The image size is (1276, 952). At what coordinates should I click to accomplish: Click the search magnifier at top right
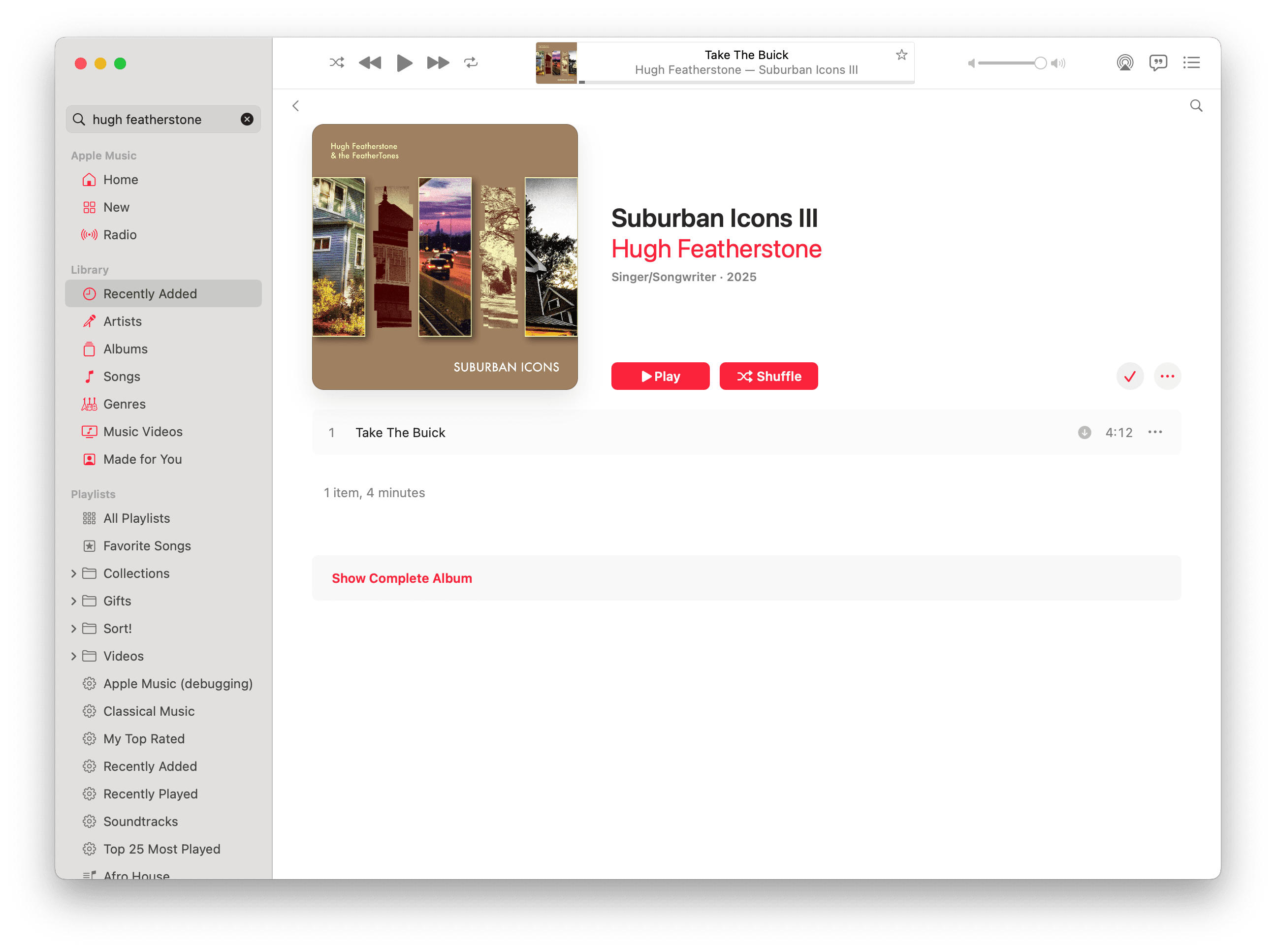pos(1196,105)
